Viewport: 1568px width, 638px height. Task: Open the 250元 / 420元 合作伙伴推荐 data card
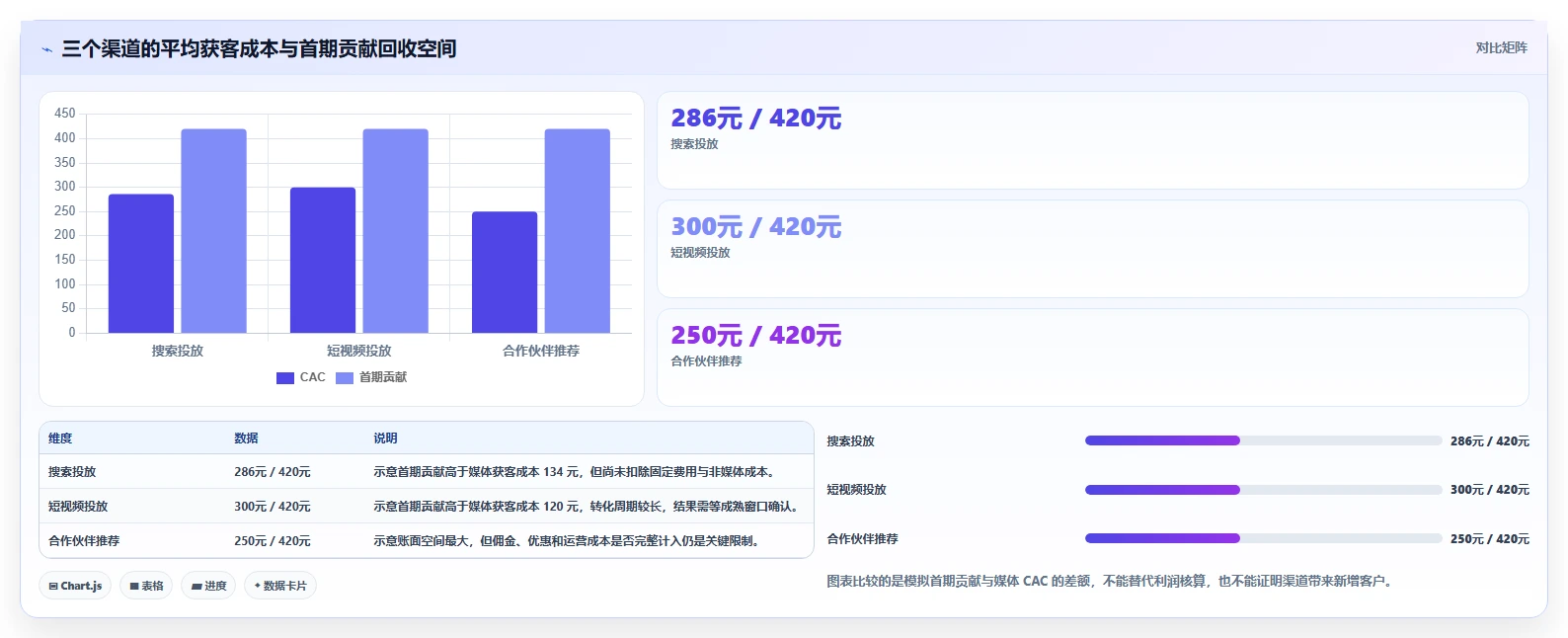1093,358
